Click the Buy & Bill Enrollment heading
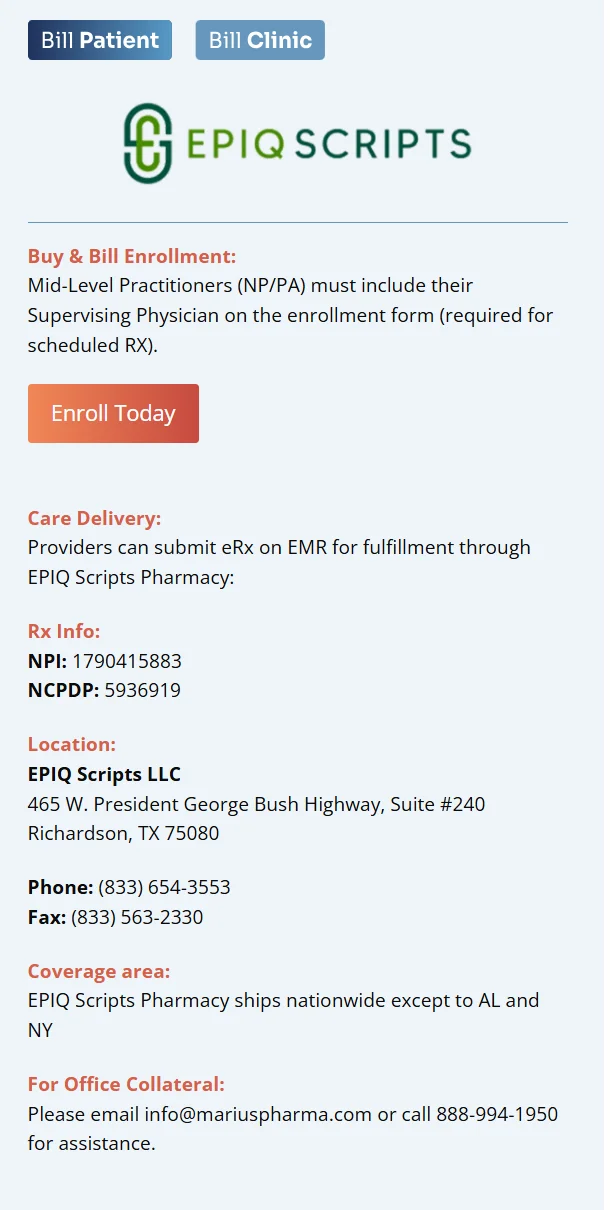Viewport: 610px width, 1210px height. (x=132, y=256)
